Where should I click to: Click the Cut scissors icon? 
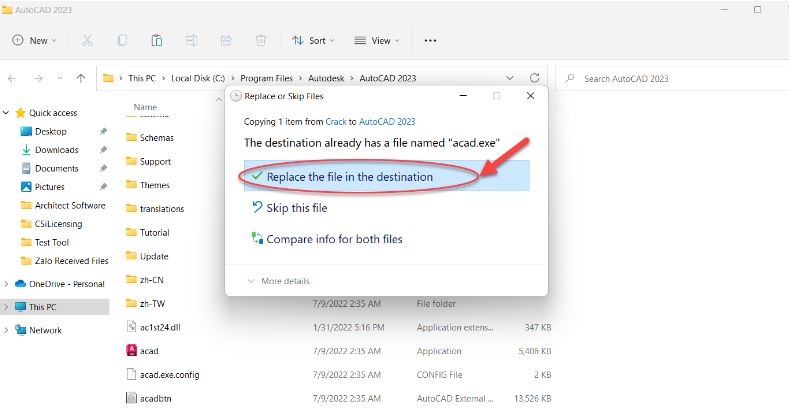[87, 41]
